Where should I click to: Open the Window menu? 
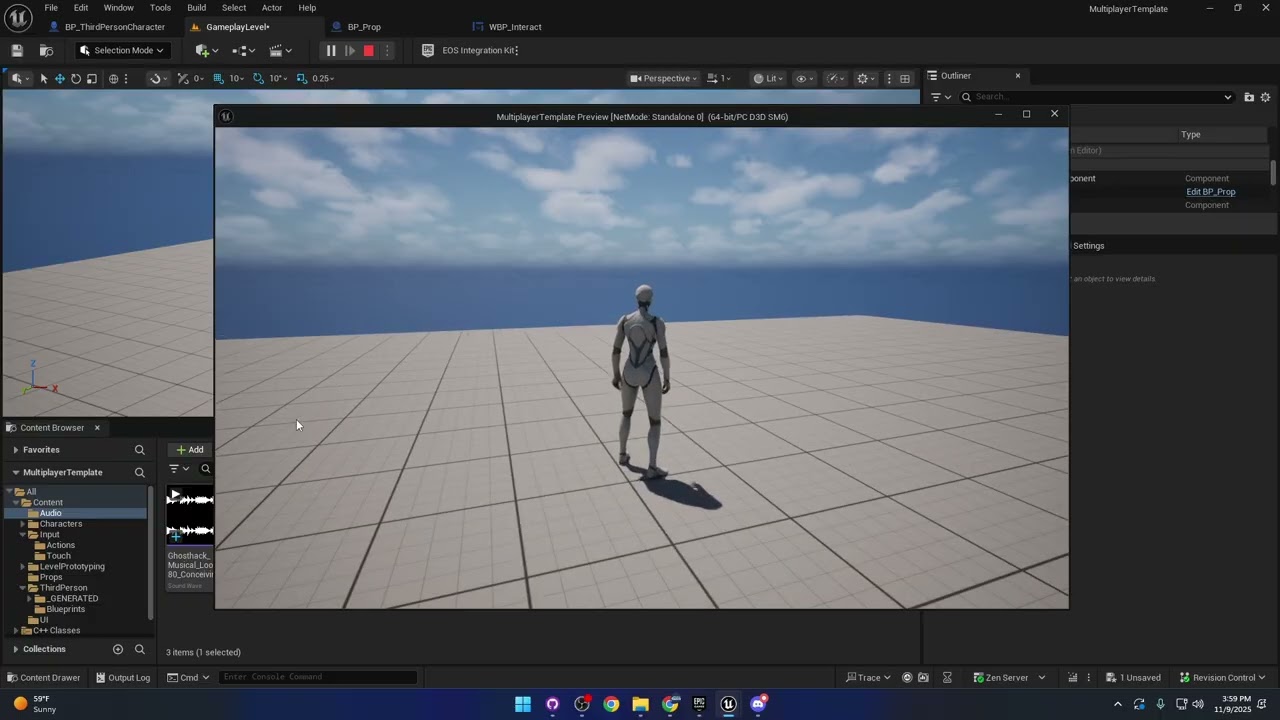pos(118,7)
